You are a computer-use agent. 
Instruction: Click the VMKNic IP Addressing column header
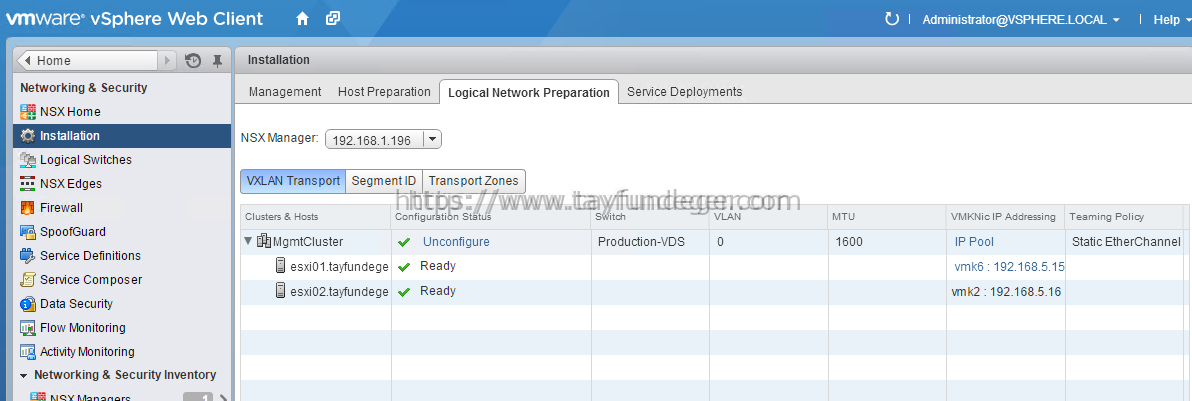[1006, 217]
